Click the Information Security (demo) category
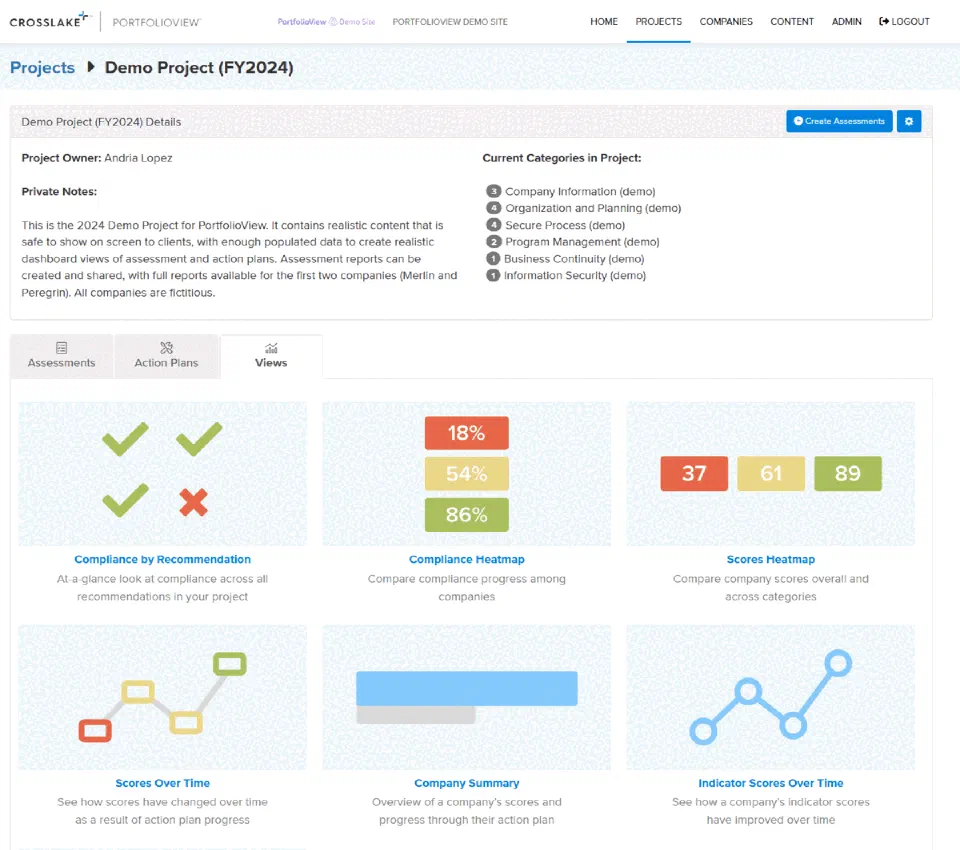This screenshot has height=850, width=960. point(574,276)
